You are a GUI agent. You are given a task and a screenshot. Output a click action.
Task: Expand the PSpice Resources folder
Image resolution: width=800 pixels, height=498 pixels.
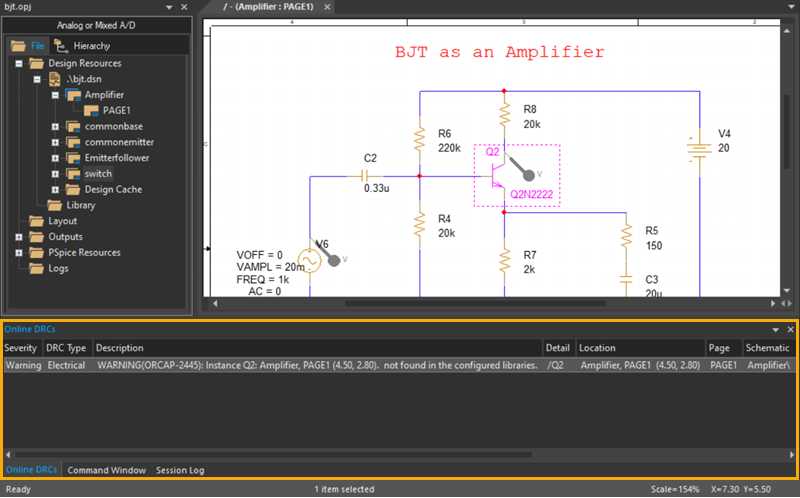(x=20, y=253)
